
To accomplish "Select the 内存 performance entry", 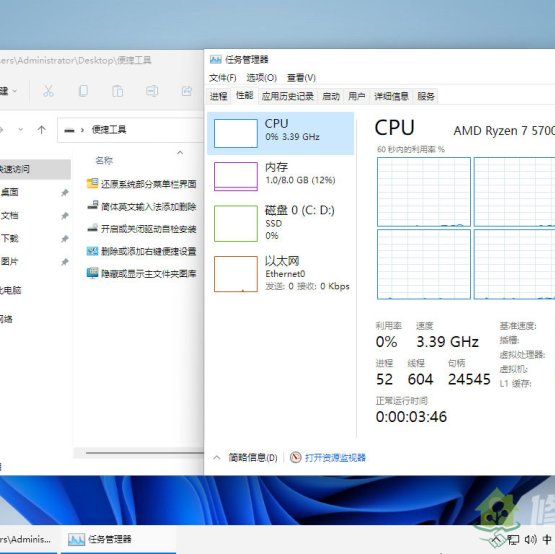I will coord(280,176).
